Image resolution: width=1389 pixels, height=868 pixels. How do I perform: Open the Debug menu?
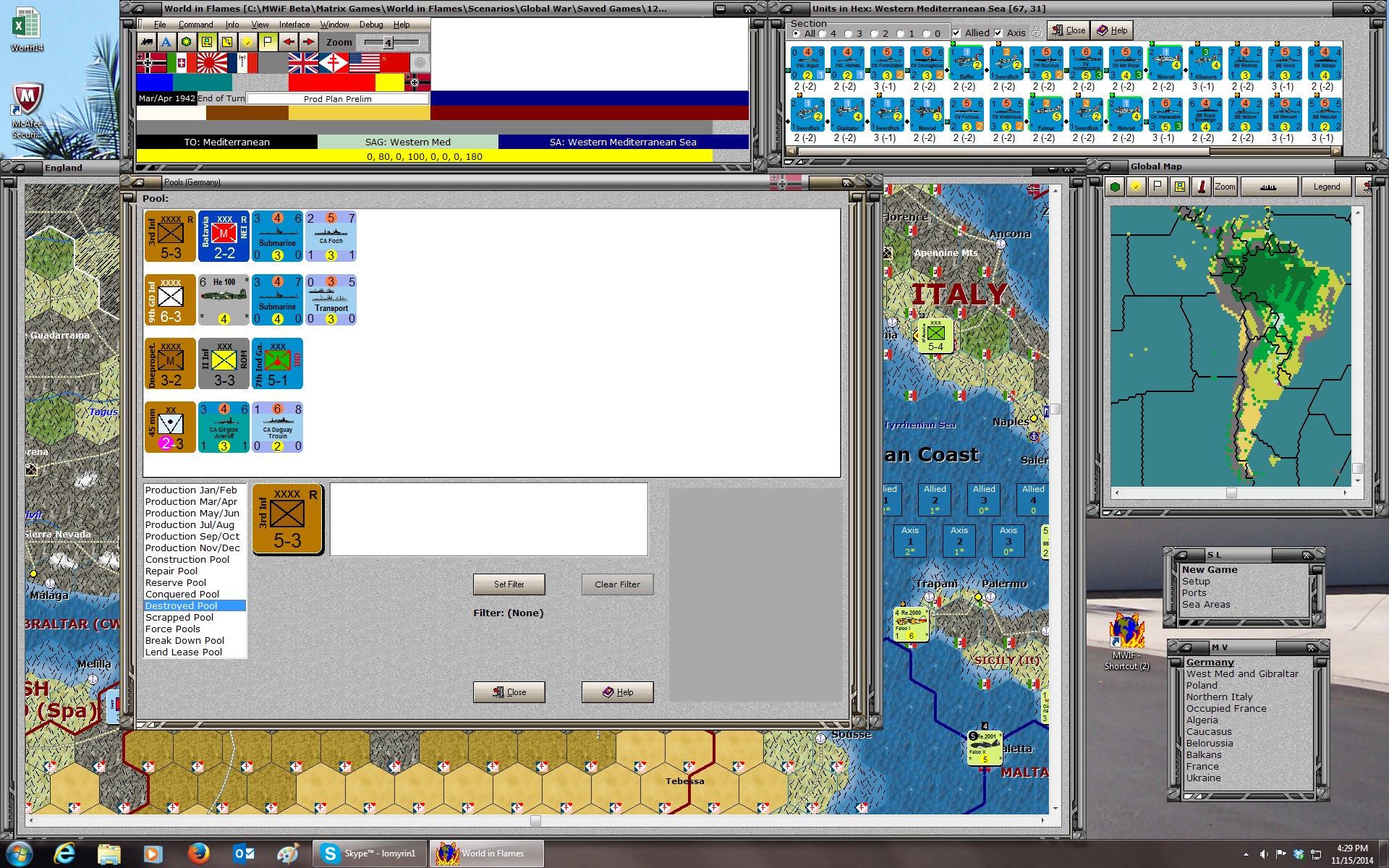pos(371,25)
